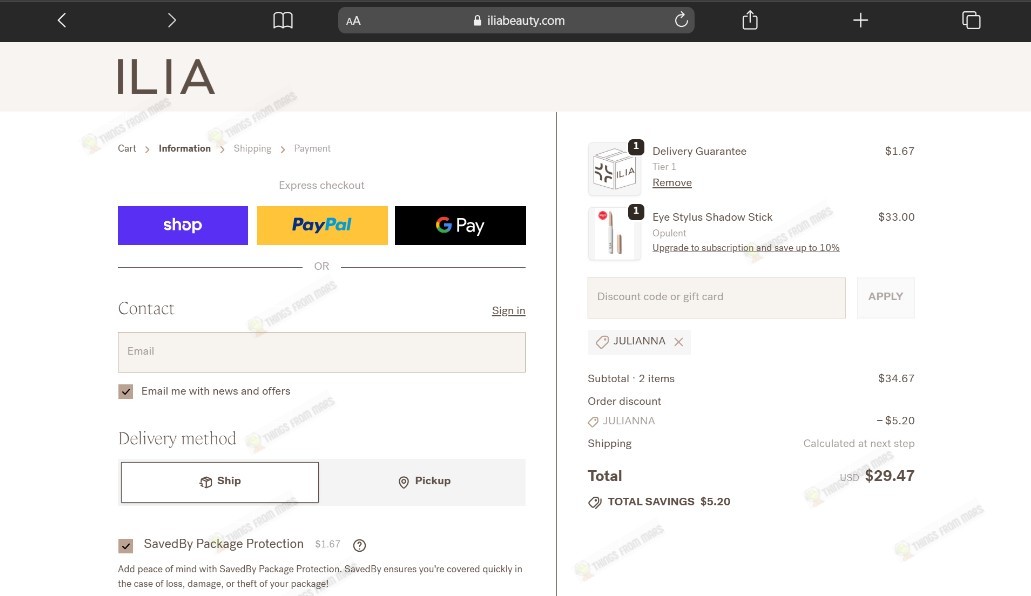The height and width of the screenshot is (596, 1031).
Task: Focus the Email input field
Action: 322,352
